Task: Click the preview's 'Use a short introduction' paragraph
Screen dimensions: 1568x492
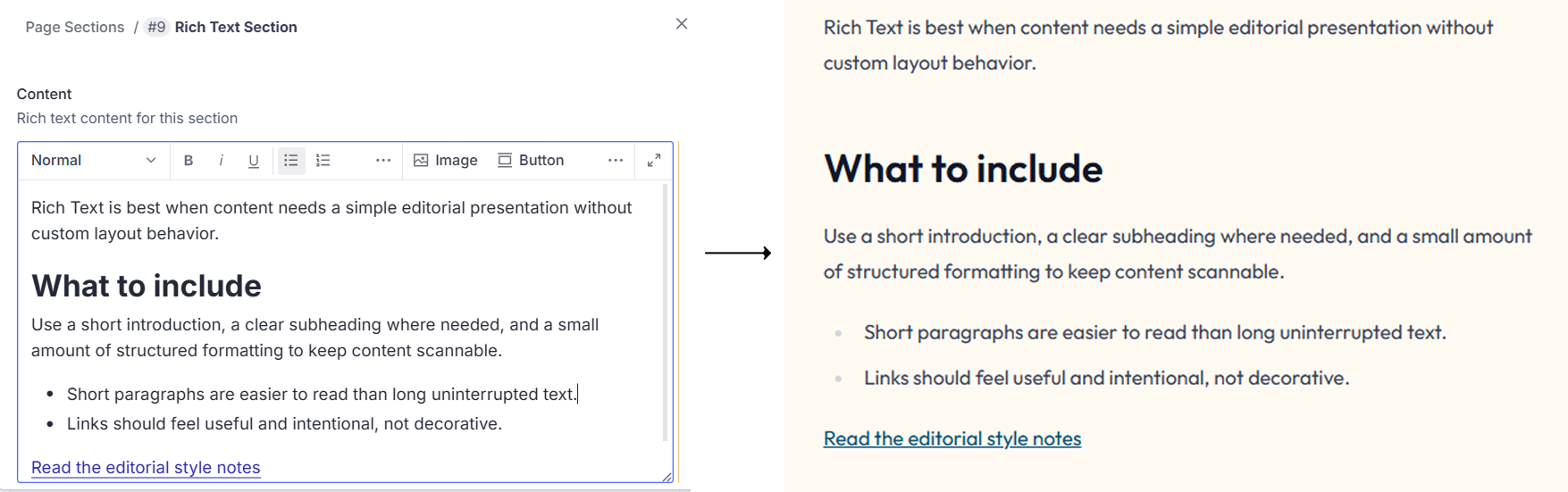Action: [x=1178, y=254]
